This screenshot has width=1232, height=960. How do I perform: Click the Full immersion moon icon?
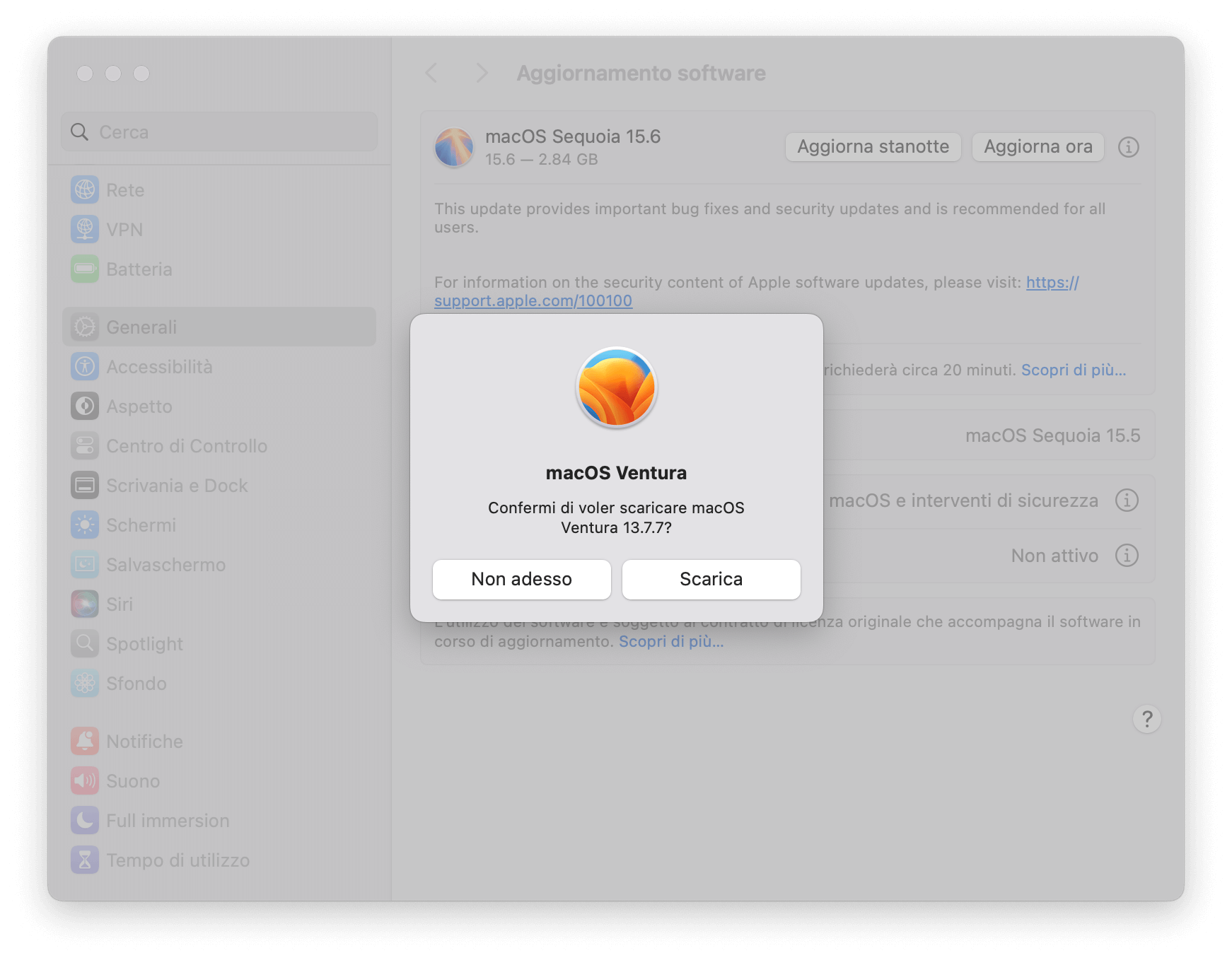[x=85, y=821]
